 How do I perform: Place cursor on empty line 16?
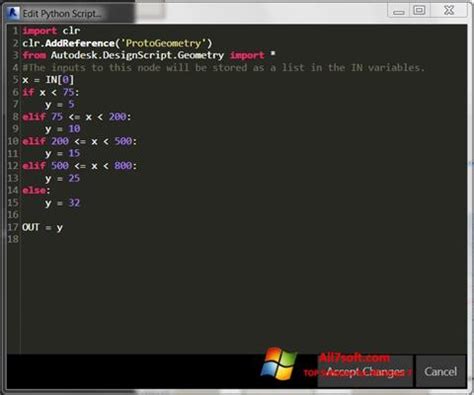click(x=243, y=215)
